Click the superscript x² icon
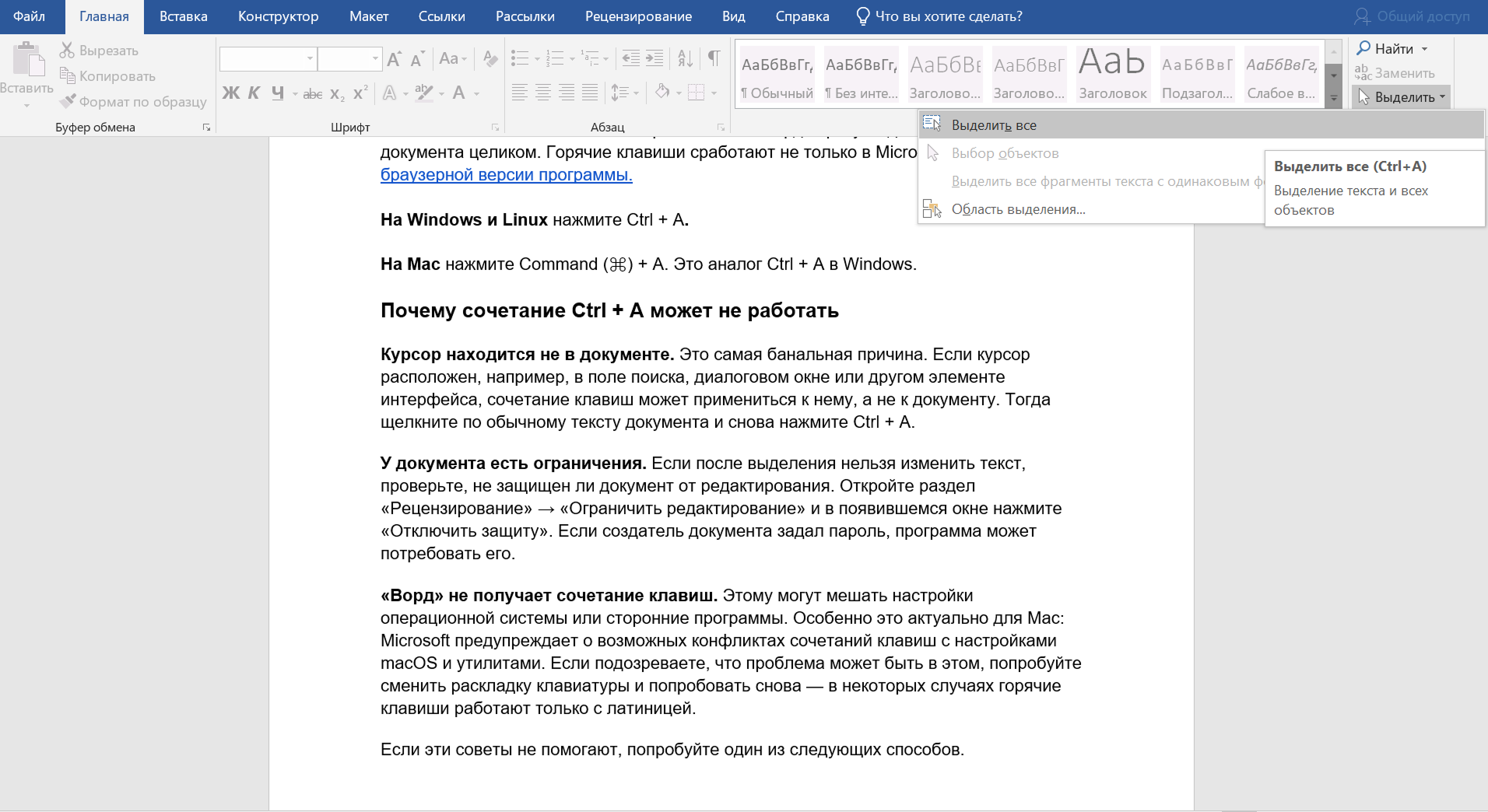This screenshot has height=812, width=1488. click(360, 93)
